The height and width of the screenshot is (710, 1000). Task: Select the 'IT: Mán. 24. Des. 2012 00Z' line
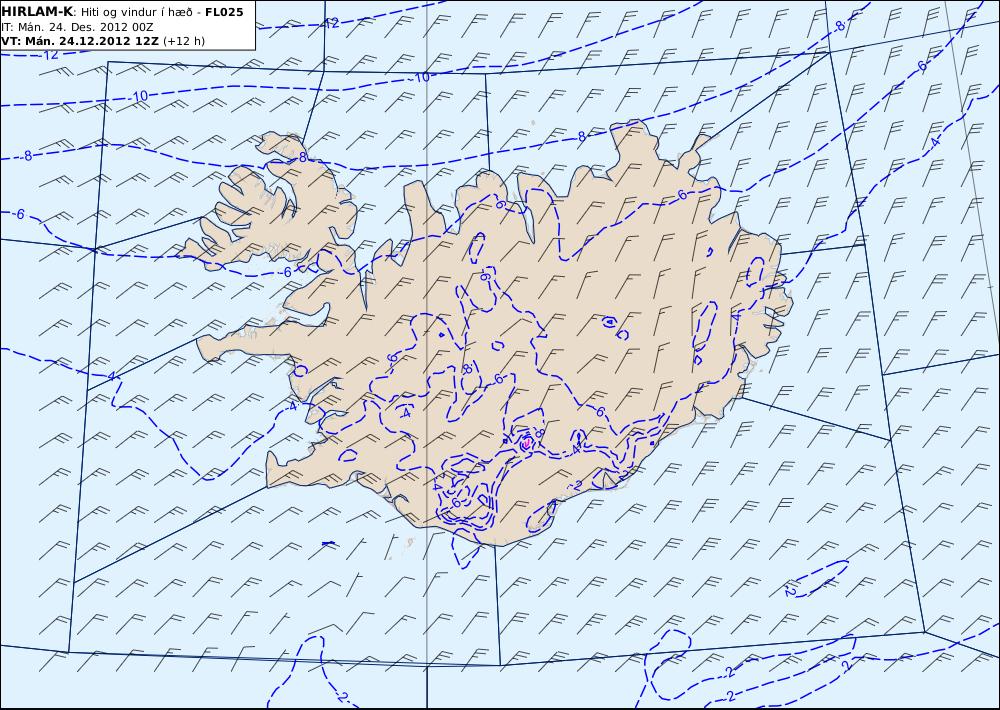(77, 27)
